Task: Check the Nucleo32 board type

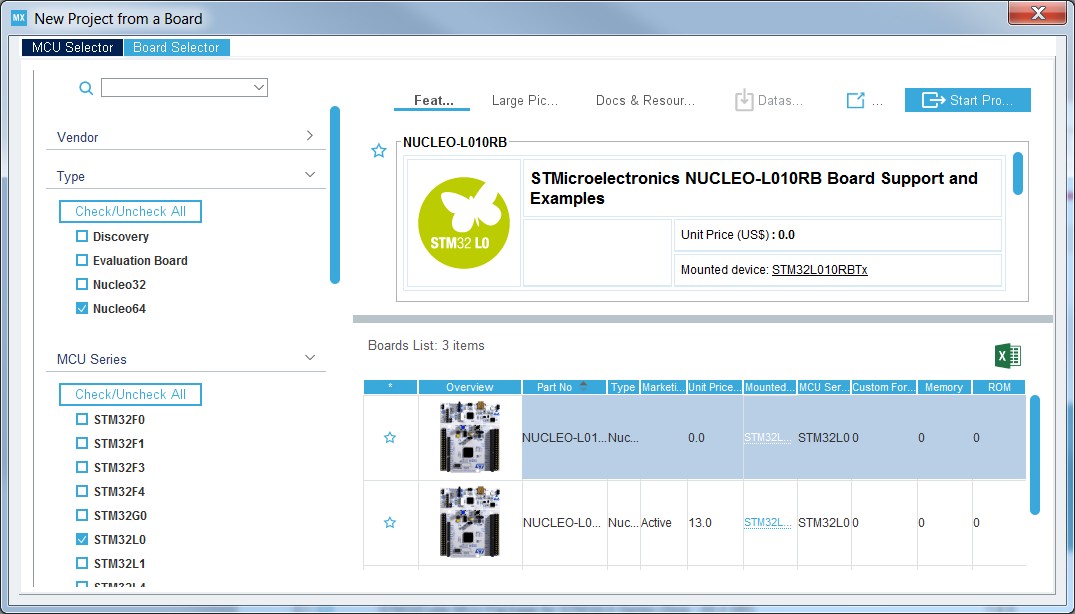Action: [x=82, y=284]
